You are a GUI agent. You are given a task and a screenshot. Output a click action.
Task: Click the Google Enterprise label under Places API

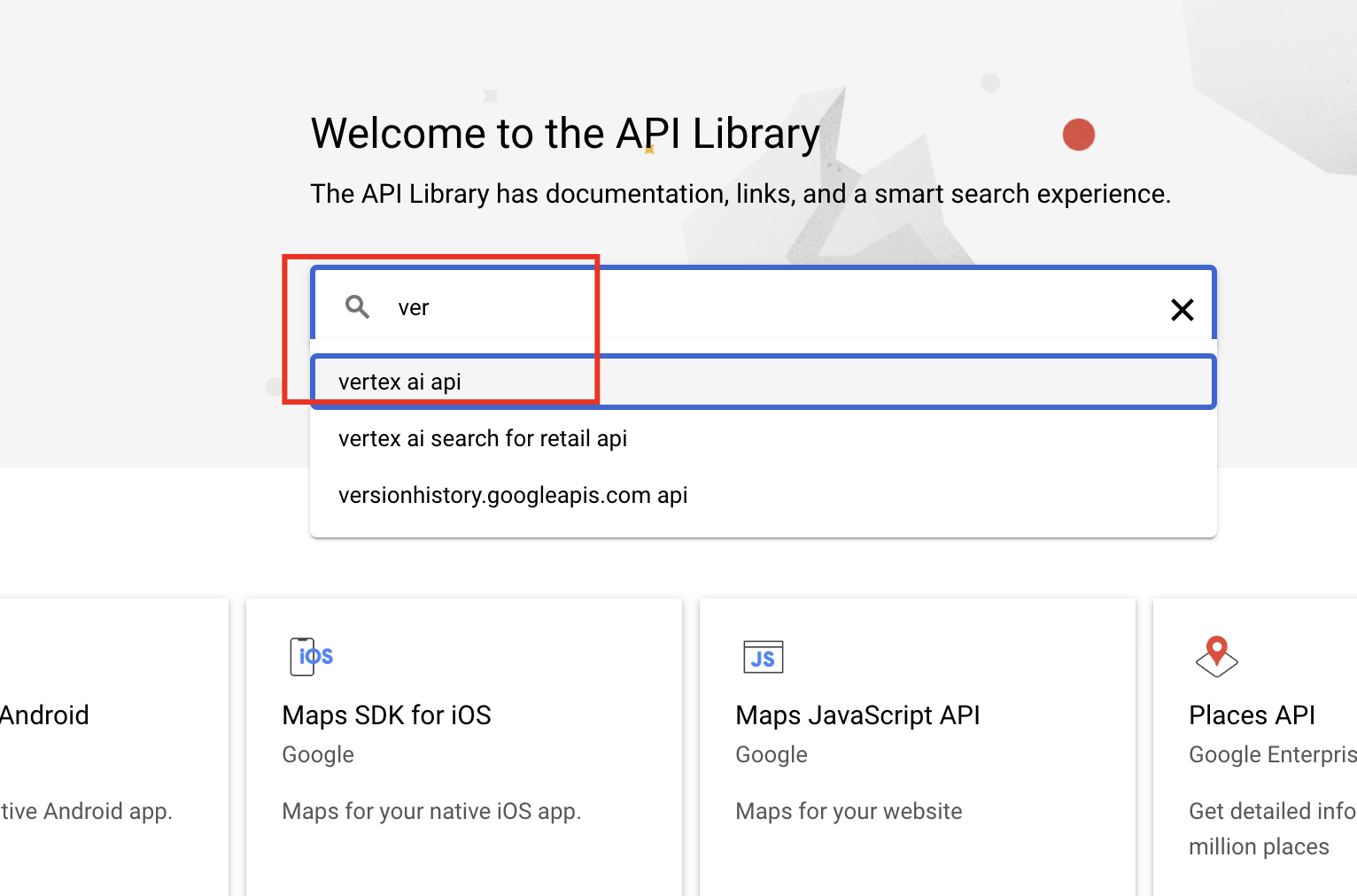tap(1271, 754)
